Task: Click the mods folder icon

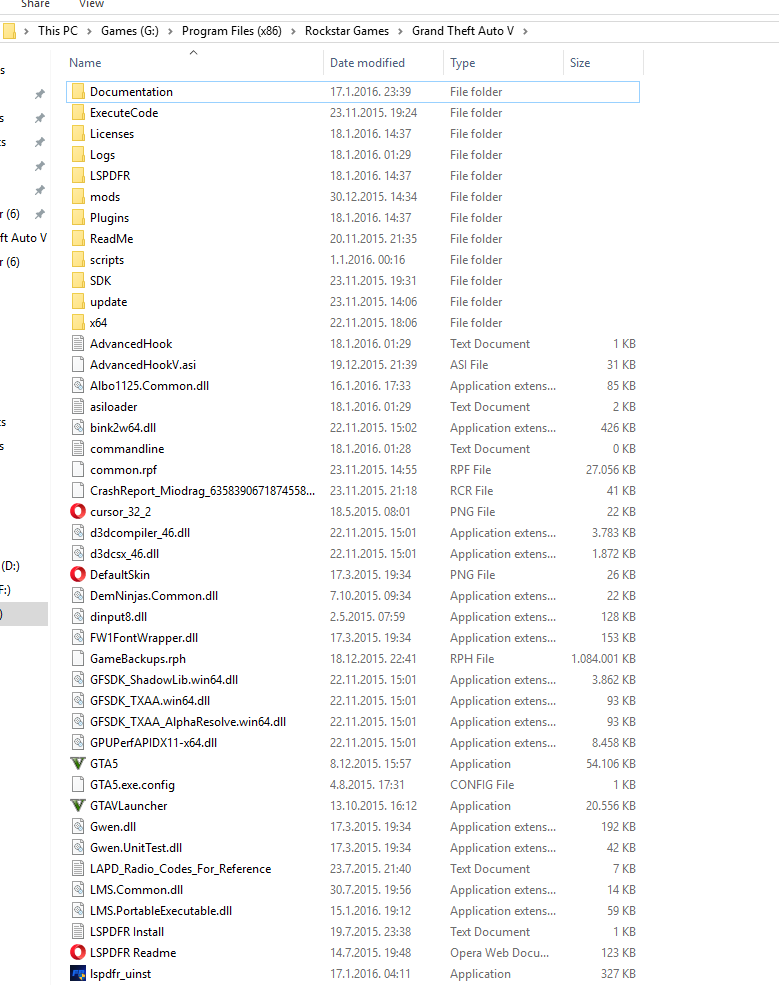Action: click(x=78, y=197)
